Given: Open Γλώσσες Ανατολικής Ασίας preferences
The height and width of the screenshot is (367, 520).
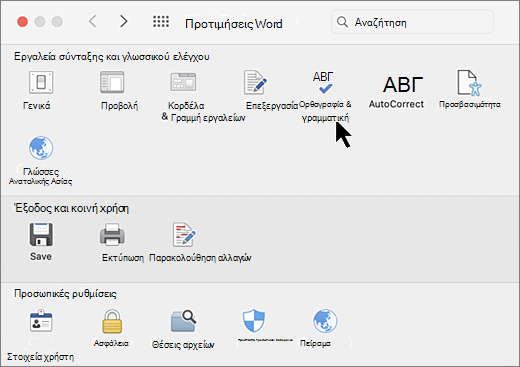Looking at the screenshot, I should [41, 148].
